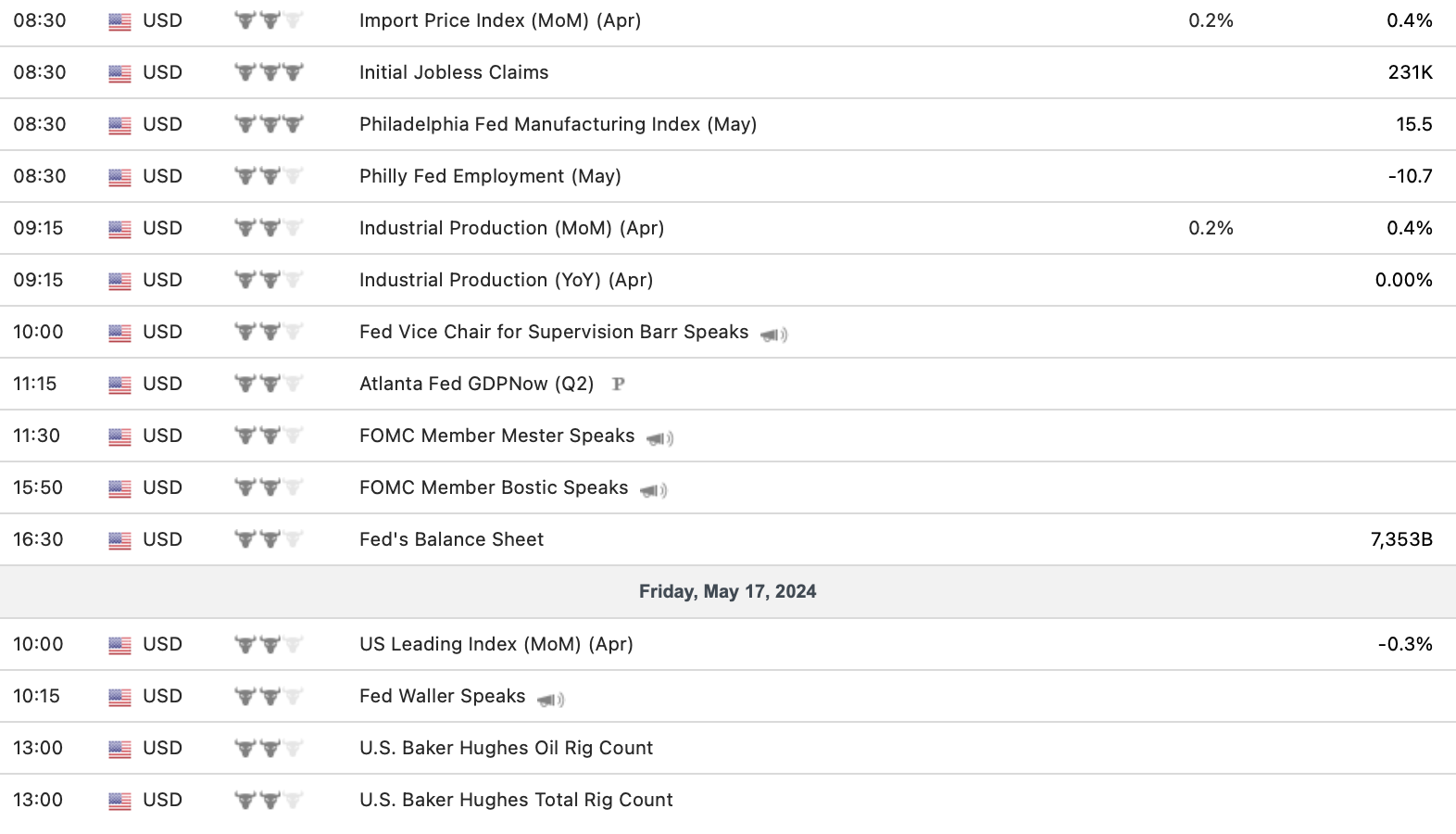Screen dimensions: 1456x834
Task: Click 7,353B previous value for Balance Sheet
Action: pyautogui.click(x=1400, y=539)
